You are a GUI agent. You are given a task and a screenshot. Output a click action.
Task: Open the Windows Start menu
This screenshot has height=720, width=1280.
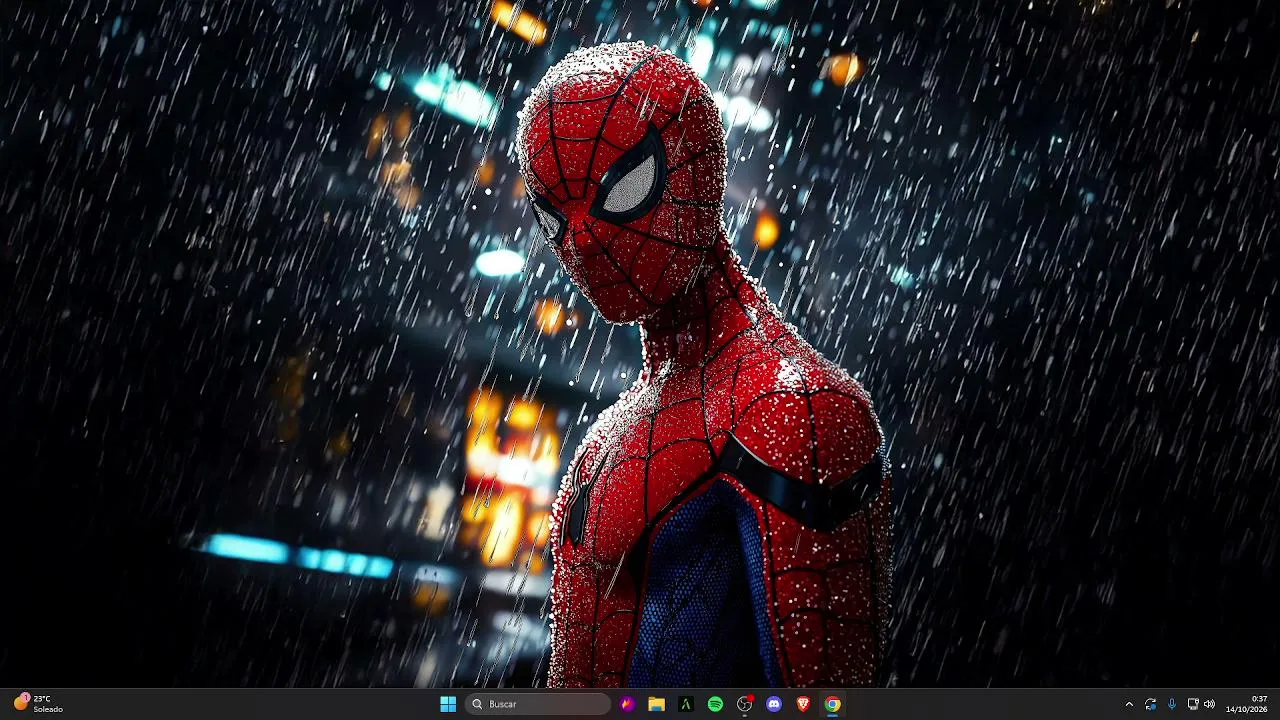tap(448, 704)
